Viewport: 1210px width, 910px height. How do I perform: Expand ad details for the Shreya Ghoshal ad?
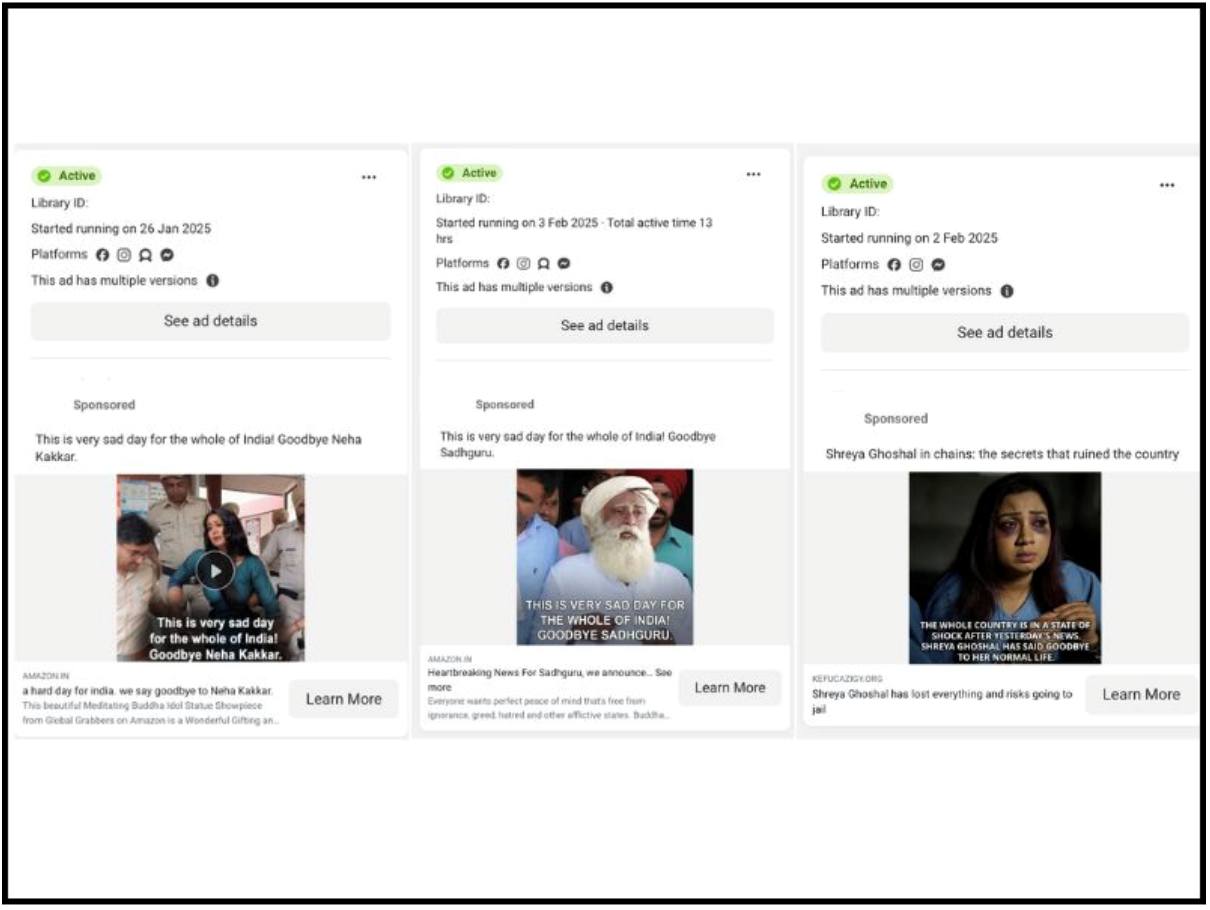point(1002,332)
